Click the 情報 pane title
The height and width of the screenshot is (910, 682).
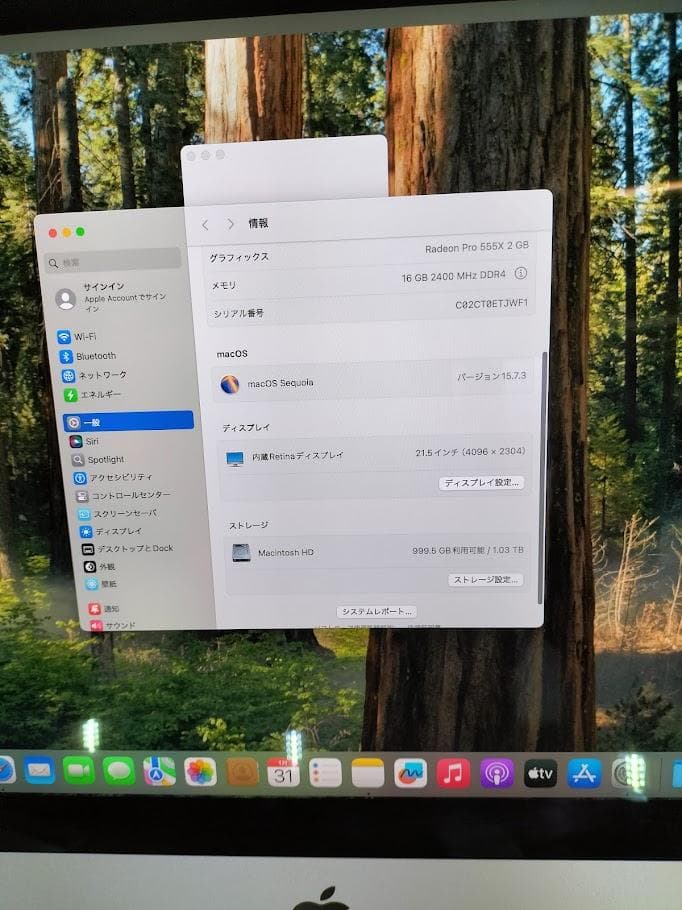(x=258, y=223)
